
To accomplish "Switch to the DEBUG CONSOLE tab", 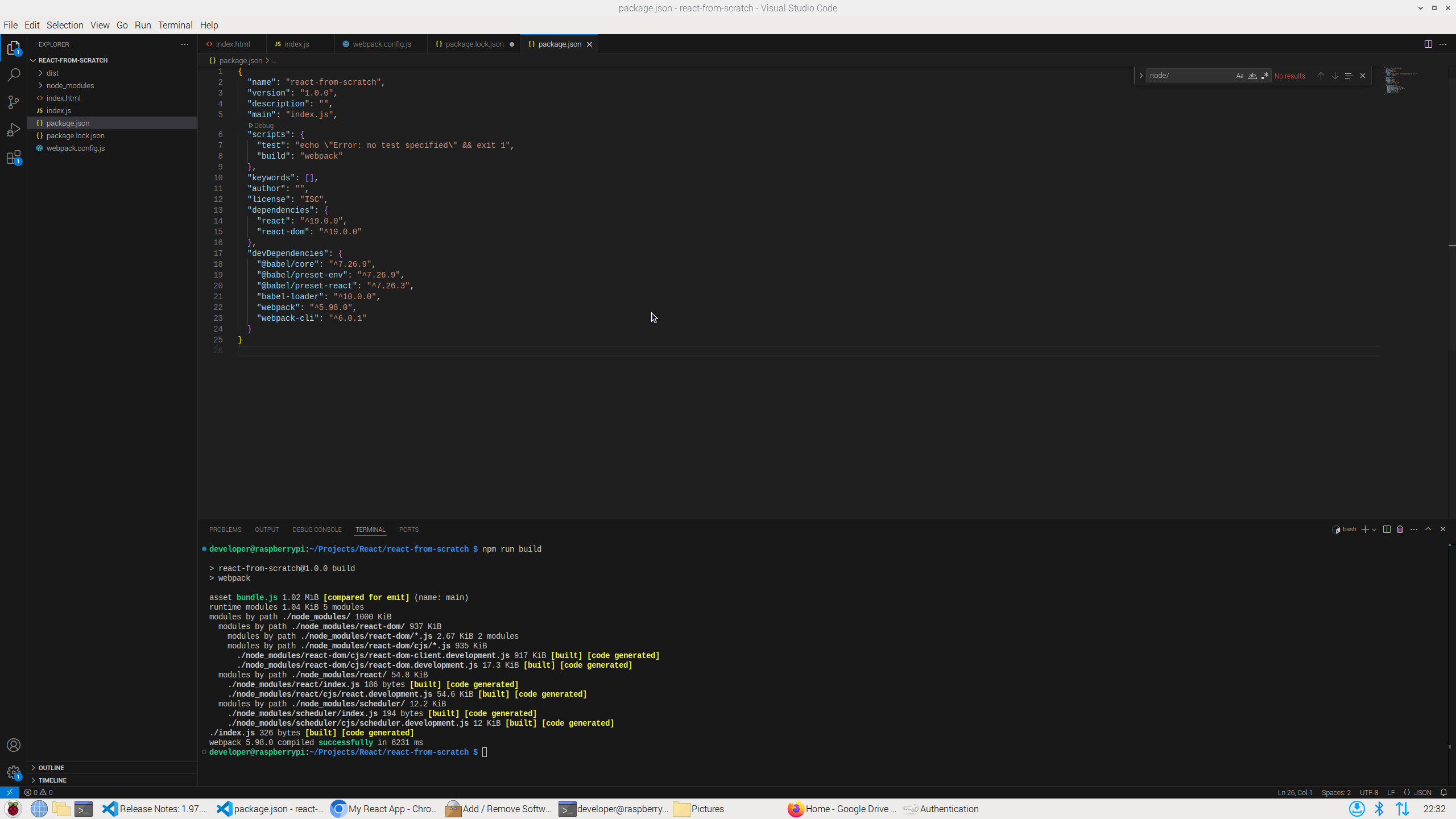I will point(317,530).
